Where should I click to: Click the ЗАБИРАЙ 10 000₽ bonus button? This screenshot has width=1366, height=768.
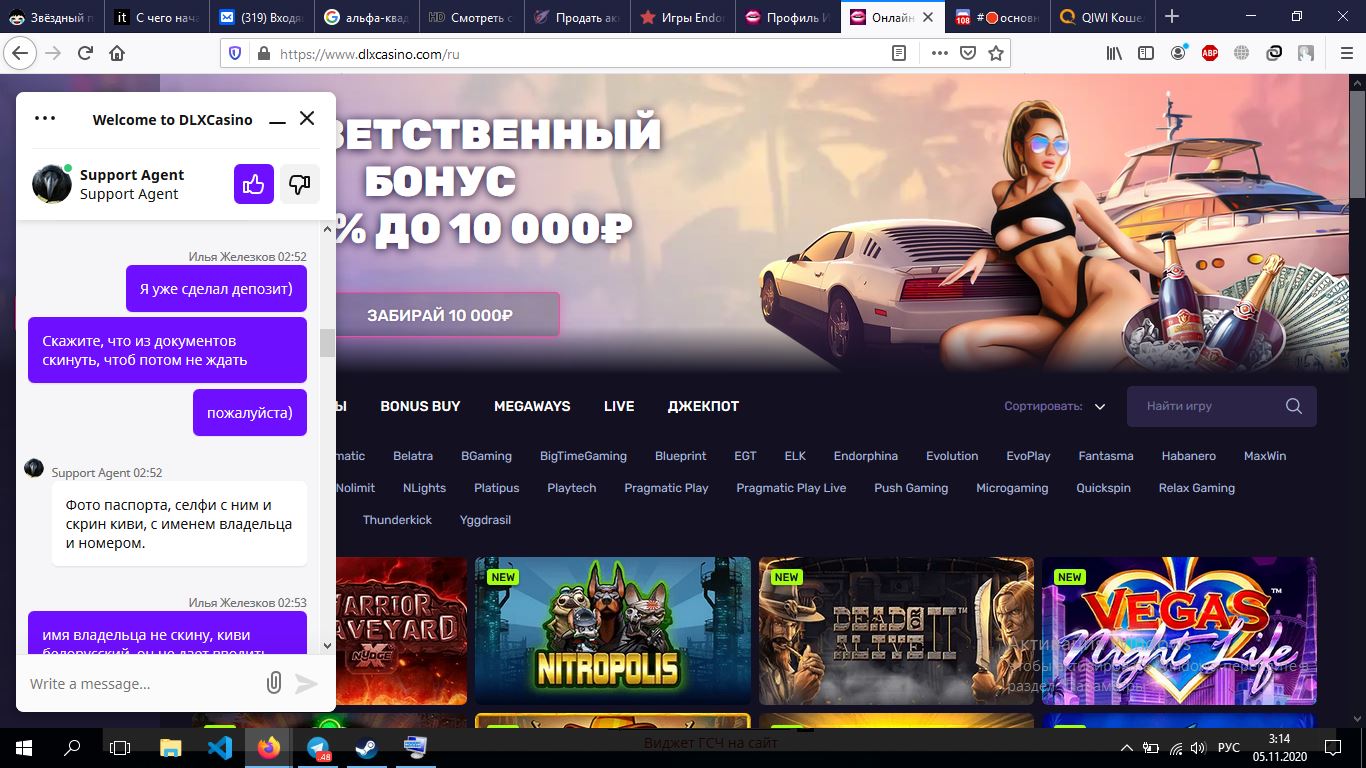coord(440,315)
